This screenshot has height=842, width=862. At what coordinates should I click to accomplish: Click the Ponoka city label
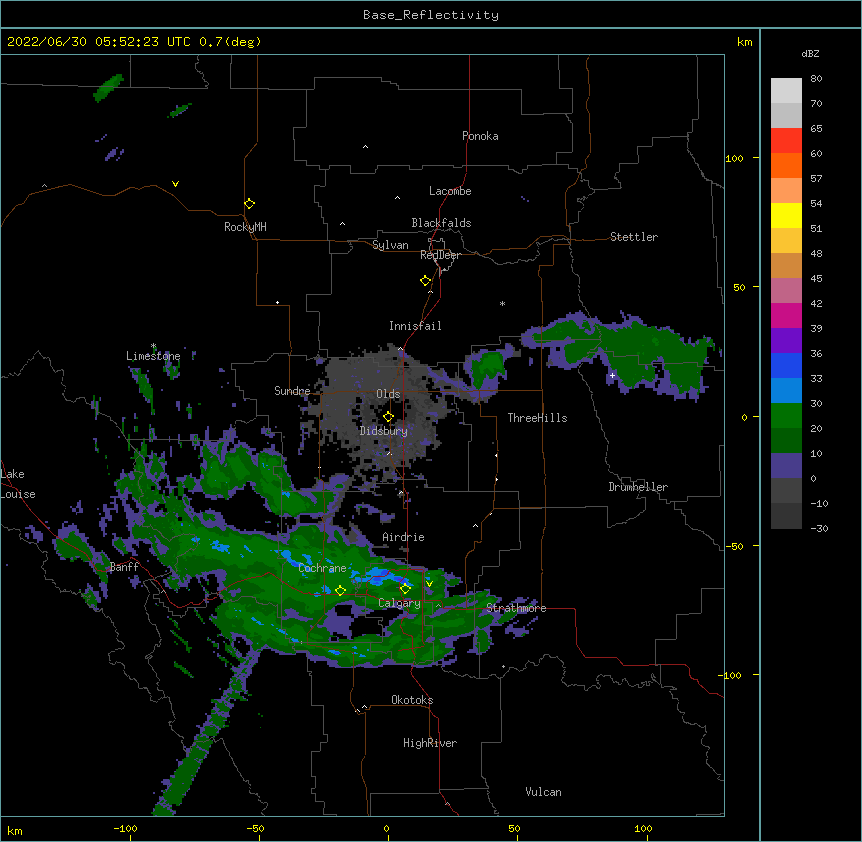point(480,136)
